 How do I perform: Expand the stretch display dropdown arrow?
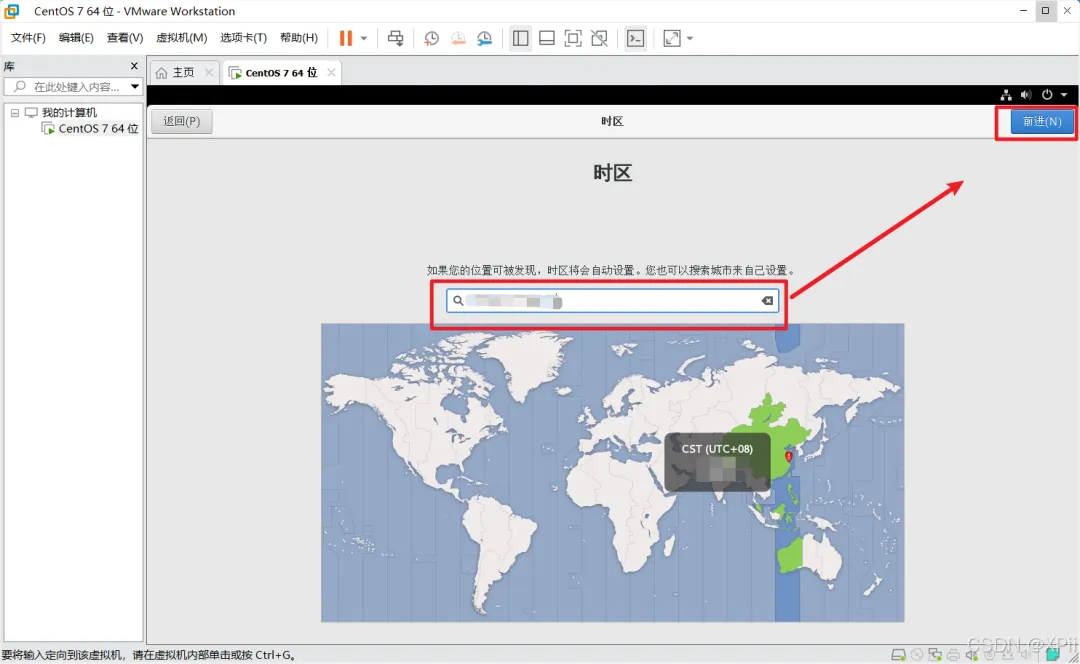click(x=689, y=39)
